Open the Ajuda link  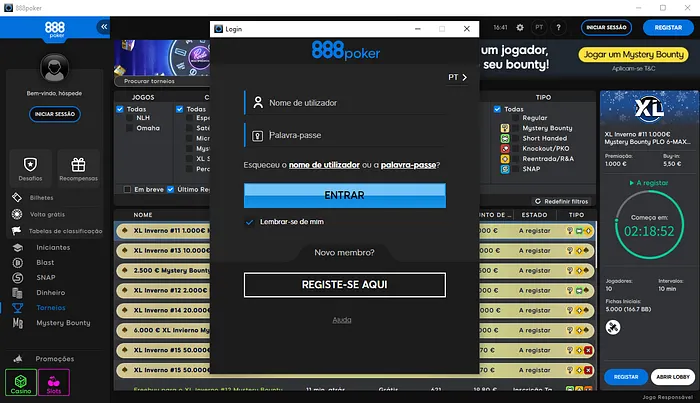[x=342, y=320]
